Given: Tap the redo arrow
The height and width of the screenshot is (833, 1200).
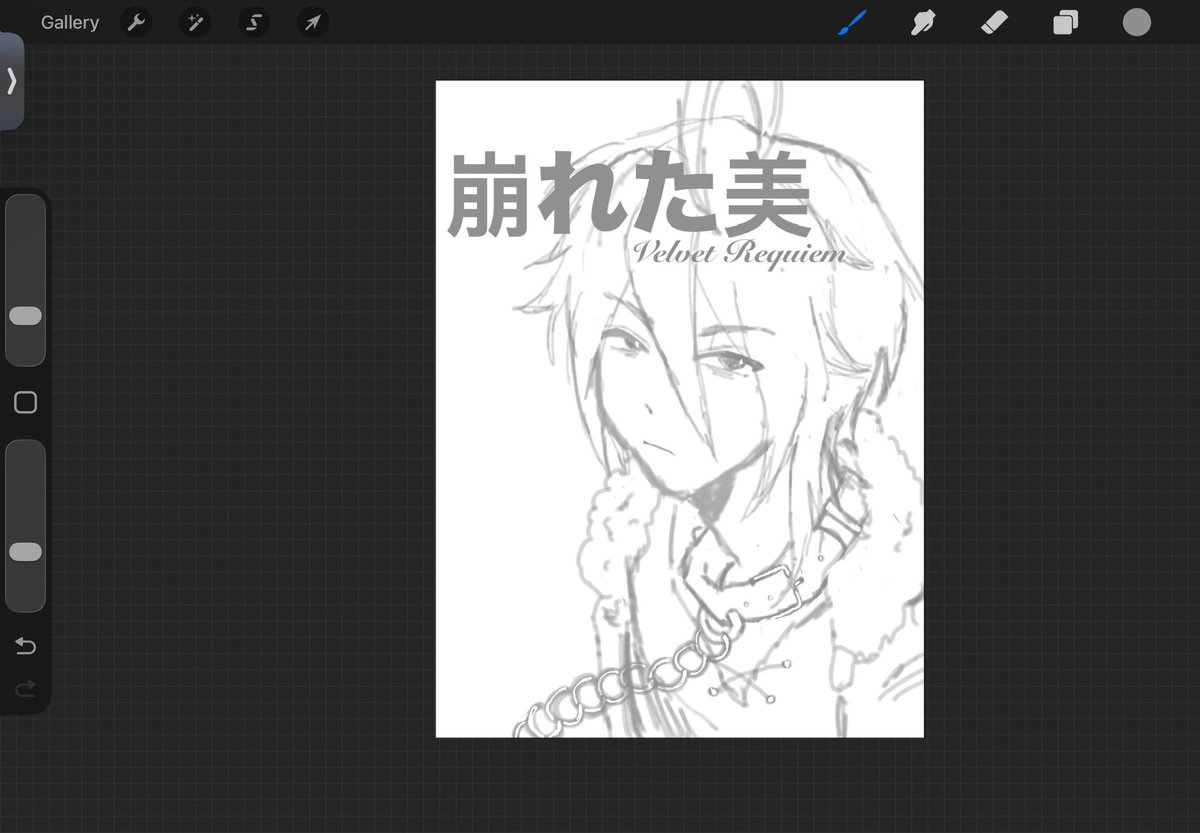Looking at the screenshot, I should click(25, 688).
